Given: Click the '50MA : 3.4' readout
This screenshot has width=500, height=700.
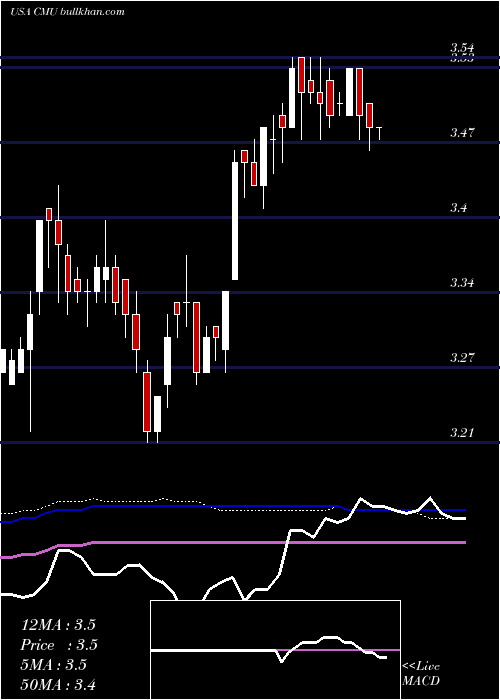Looking at the screenshot, I should (58, 685).
